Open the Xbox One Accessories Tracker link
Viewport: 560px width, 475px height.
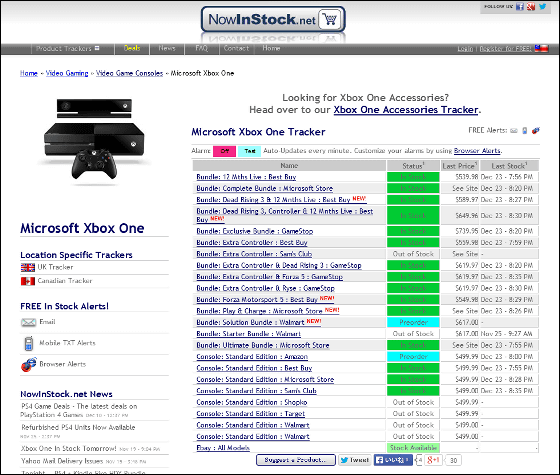[x=406, y=110]
